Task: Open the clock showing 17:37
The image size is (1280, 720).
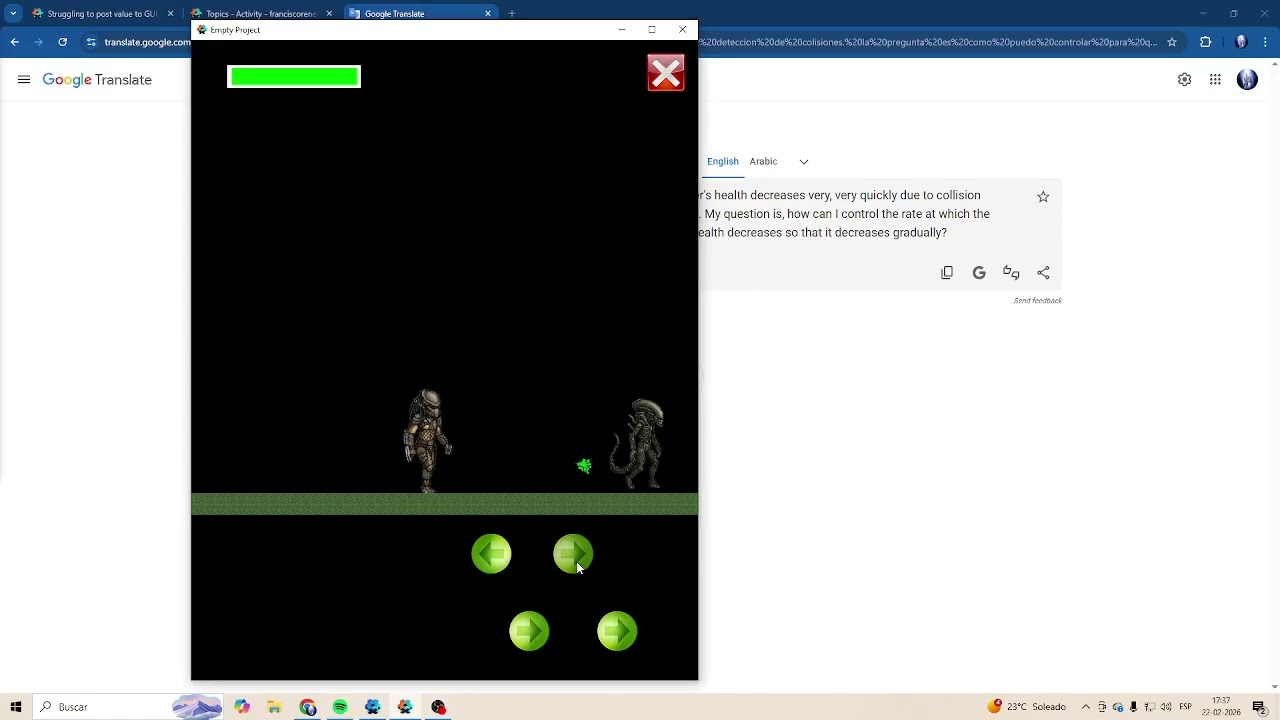Action: [x=1221, y=707]
